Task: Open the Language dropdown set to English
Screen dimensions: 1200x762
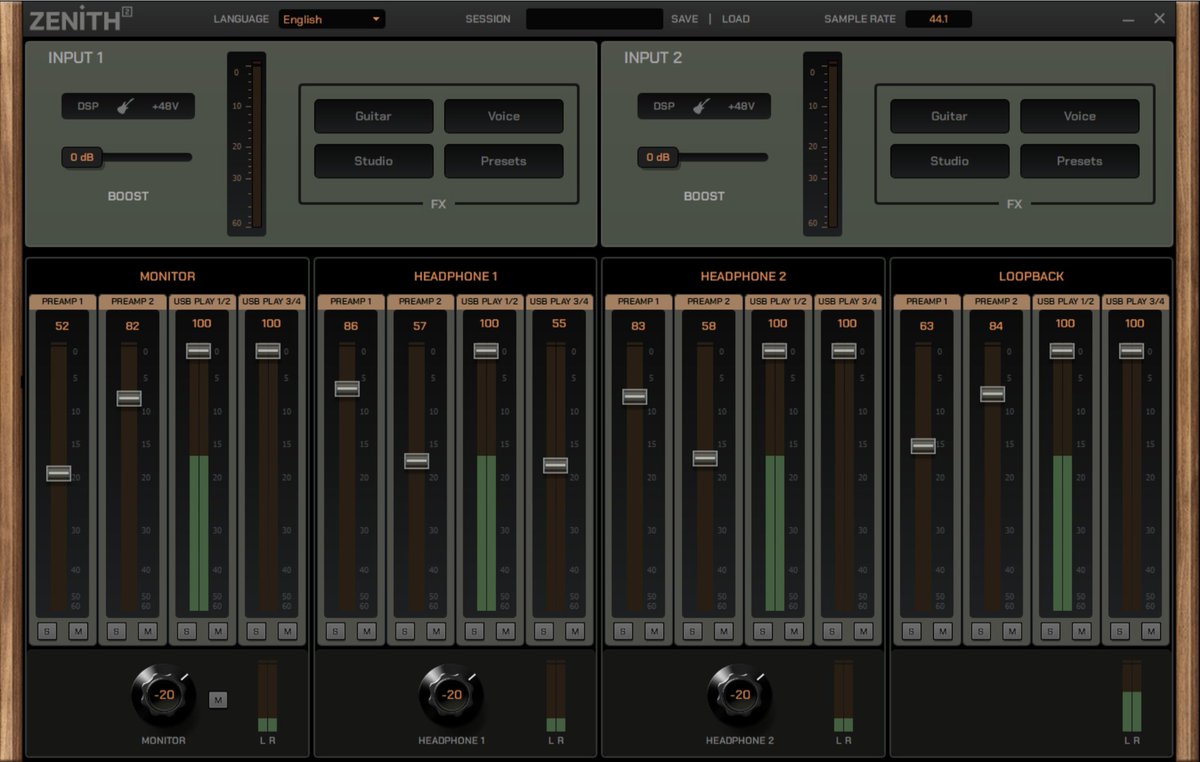Action: click(332, 19)
